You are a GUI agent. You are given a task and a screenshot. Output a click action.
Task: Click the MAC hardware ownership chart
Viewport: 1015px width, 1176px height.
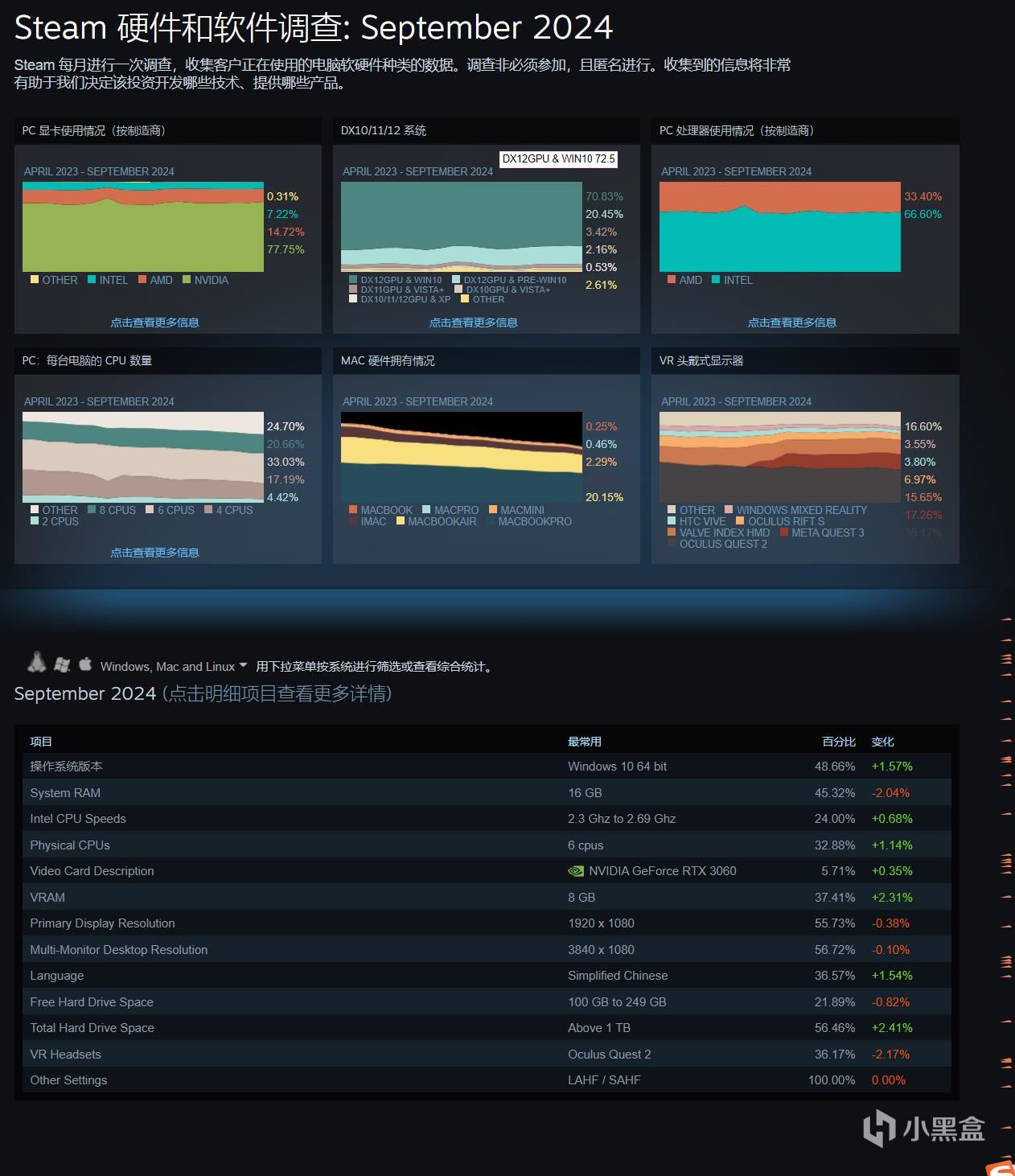tap(462, 457)
